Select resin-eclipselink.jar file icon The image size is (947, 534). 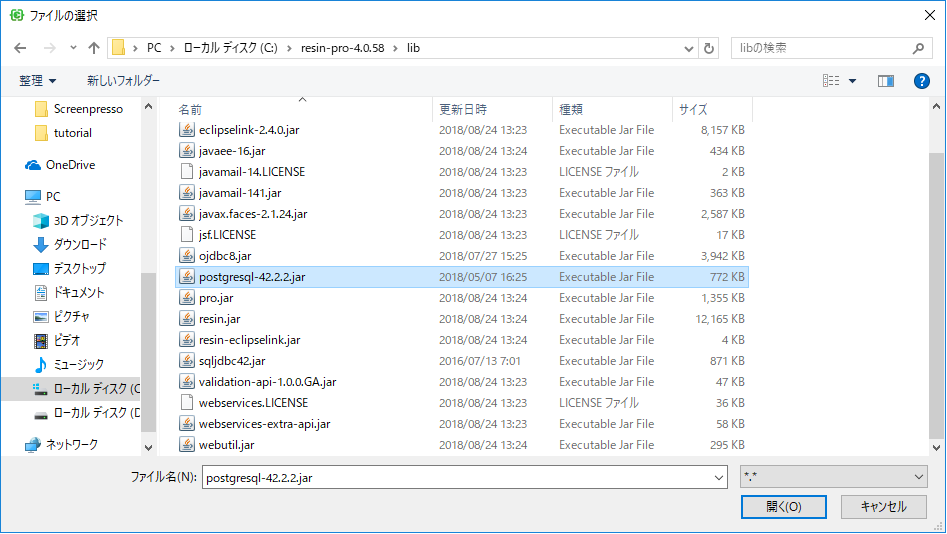187,339
